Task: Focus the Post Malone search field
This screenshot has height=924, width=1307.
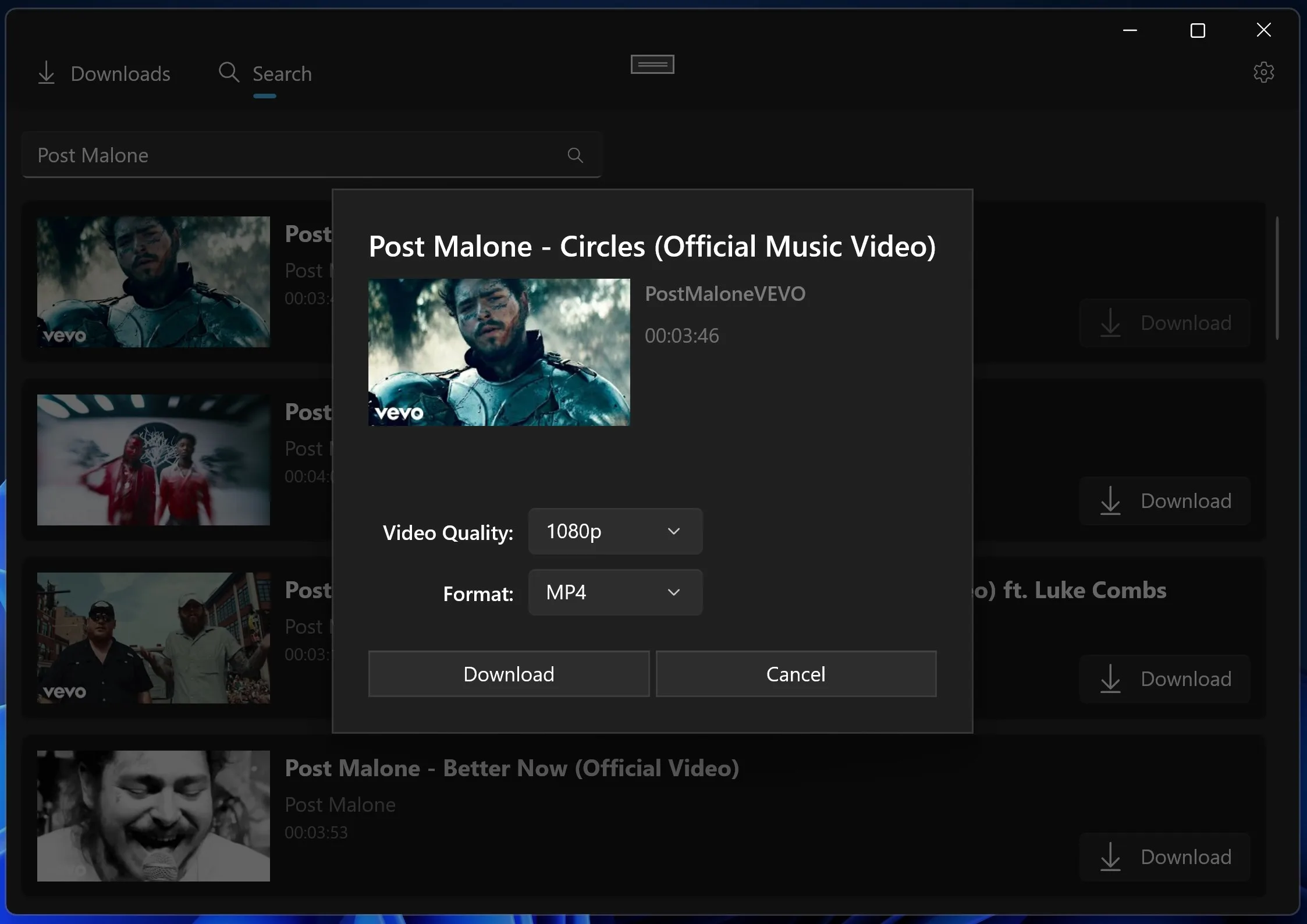Action: coord(311,155)
